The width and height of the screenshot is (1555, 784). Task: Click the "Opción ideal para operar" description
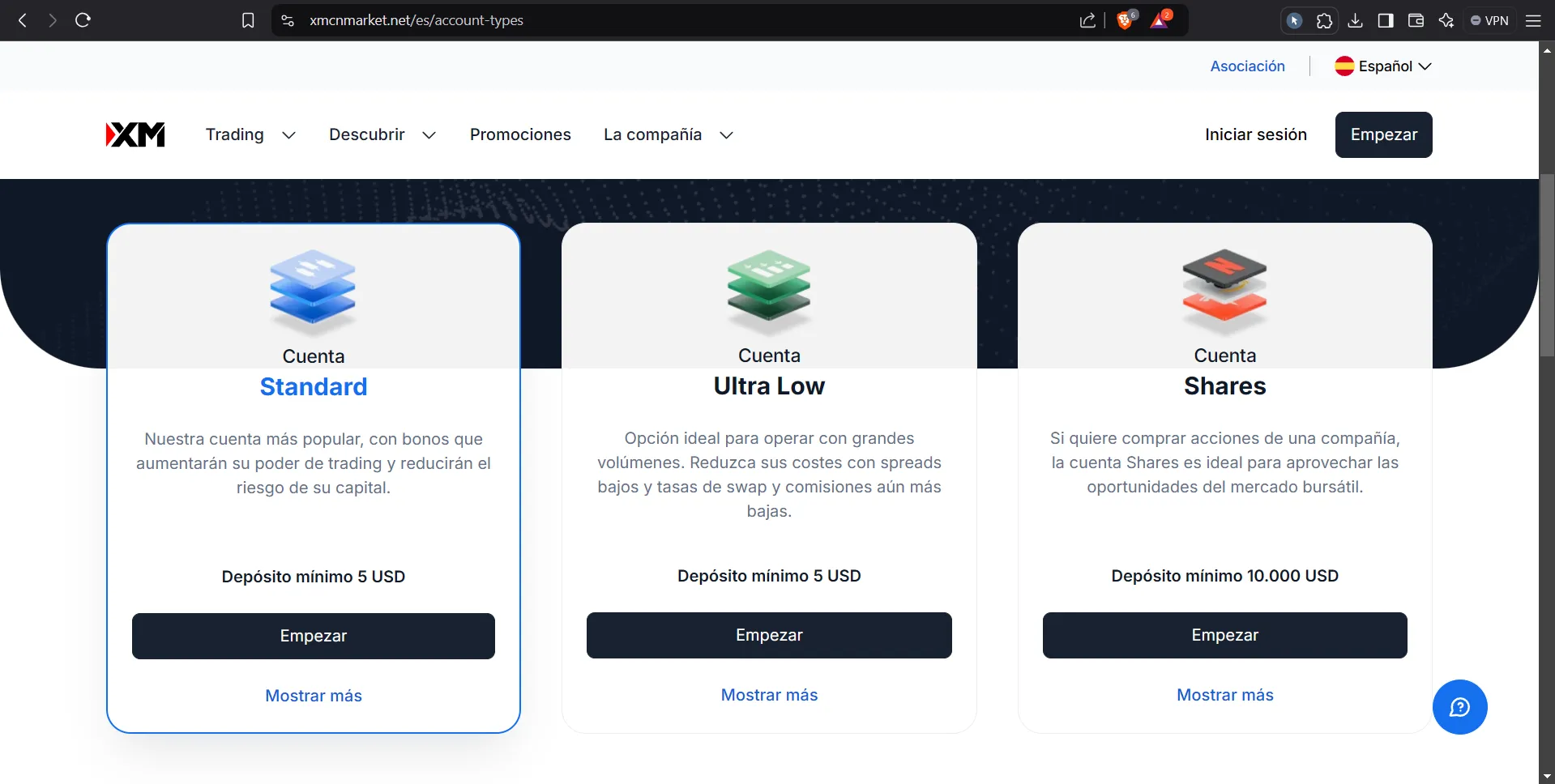click(x=769, y=475)
